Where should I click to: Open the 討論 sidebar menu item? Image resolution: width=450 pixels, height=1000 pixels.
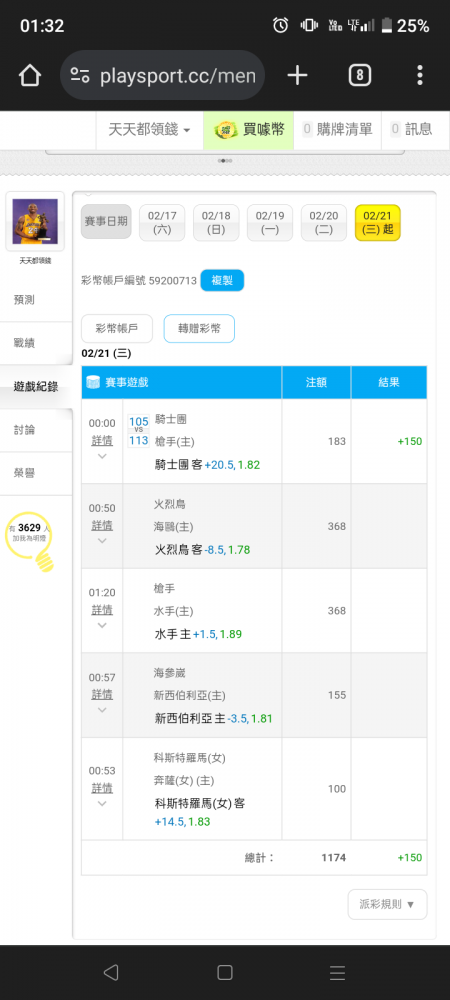pos(24,430)
